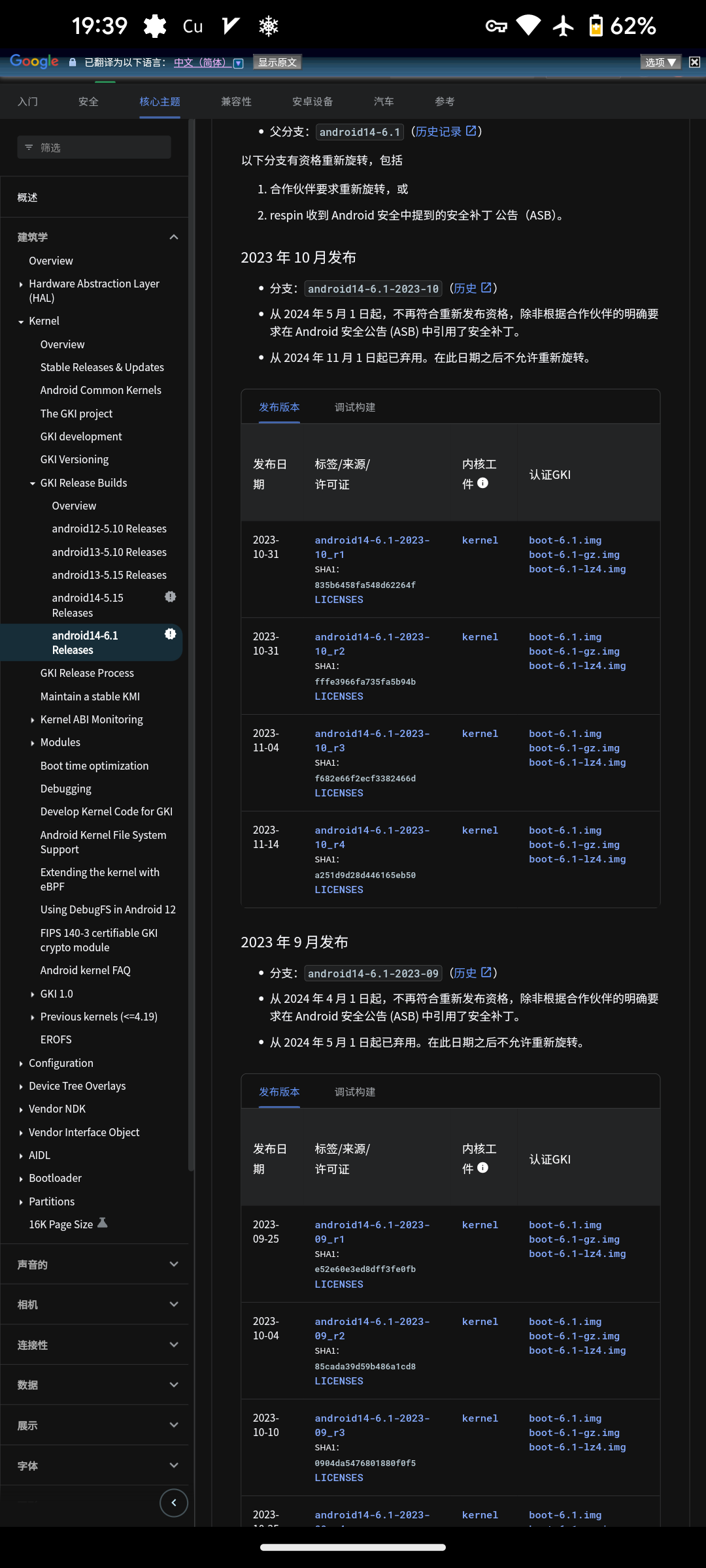Screen dimensions: 706x1568
Task: Expand the 声音的 sidebar section
Action: pyautogui.click(x=174, y=1264)
